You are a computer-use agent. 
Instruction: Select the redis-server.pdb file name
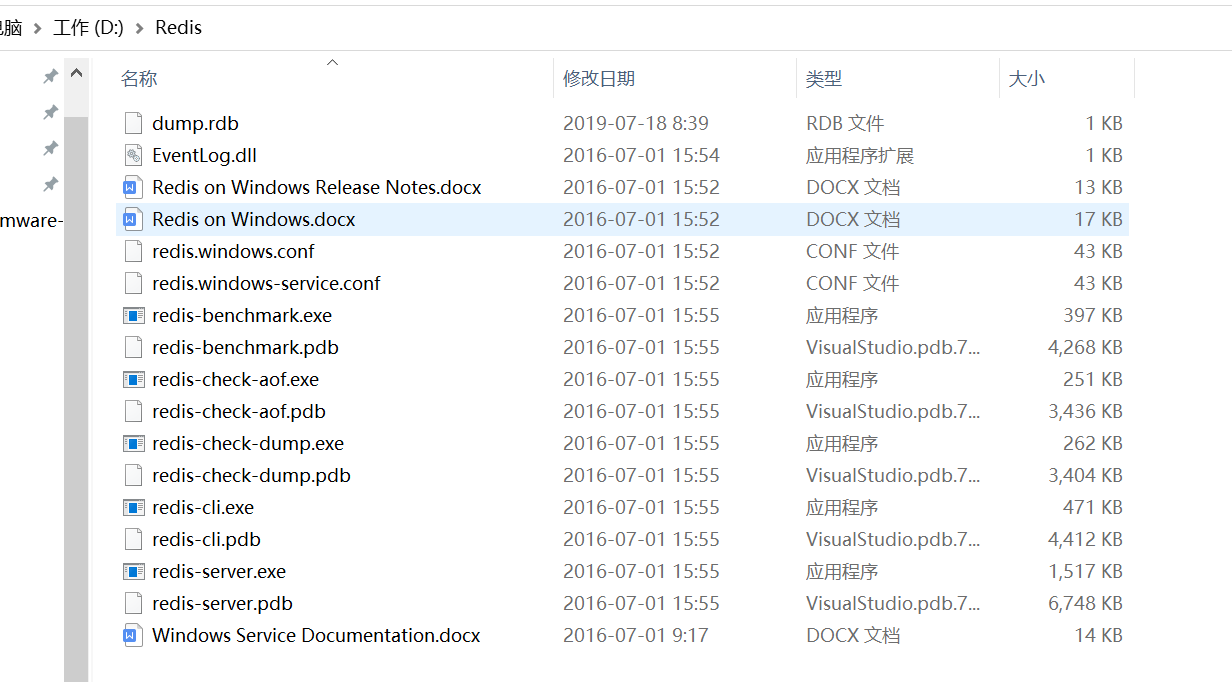coord(222,603)
